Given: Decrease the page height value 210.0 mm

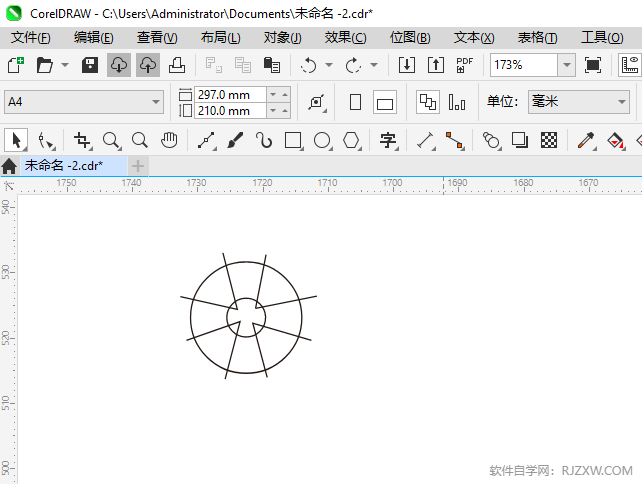Looking at the screenshot, I should point(273,111).
